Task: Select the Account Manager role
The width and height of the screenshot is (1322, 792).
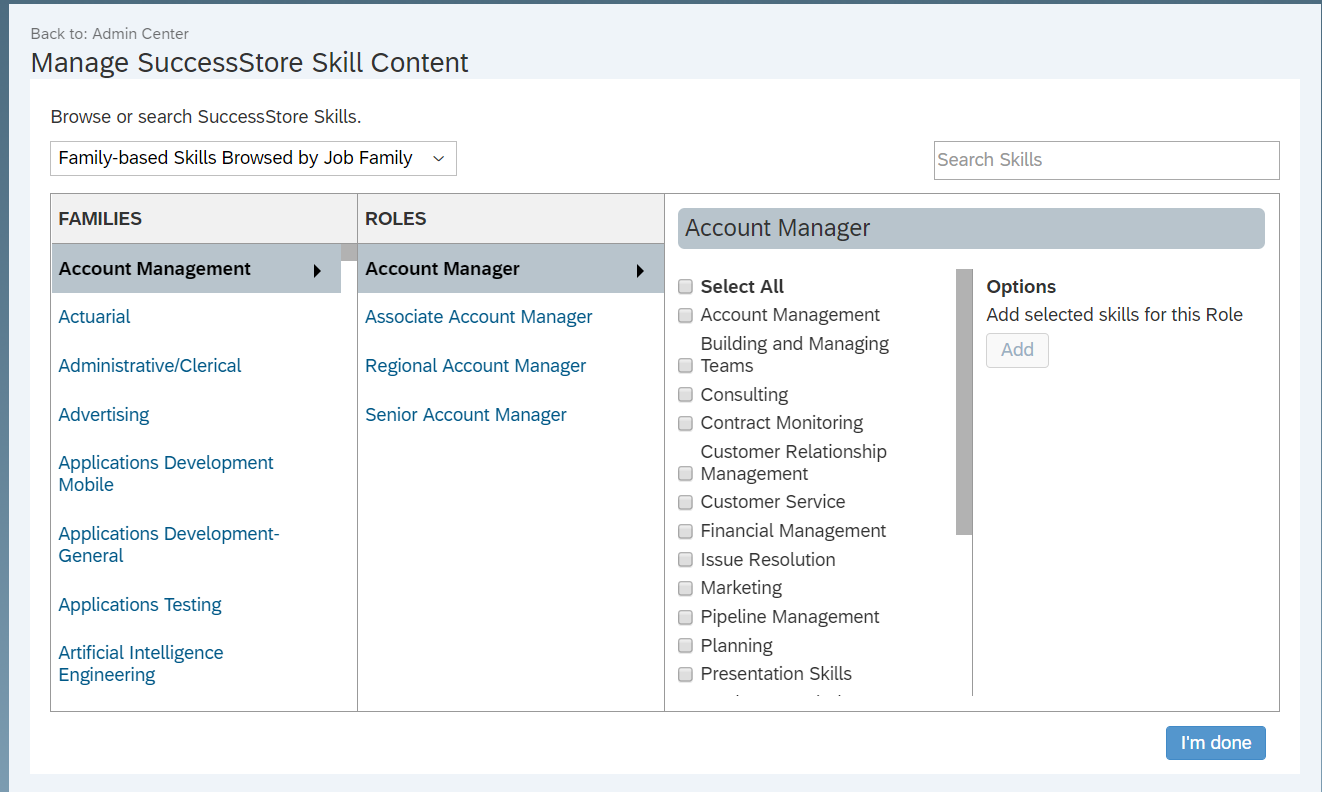Action: coord(511,269)
